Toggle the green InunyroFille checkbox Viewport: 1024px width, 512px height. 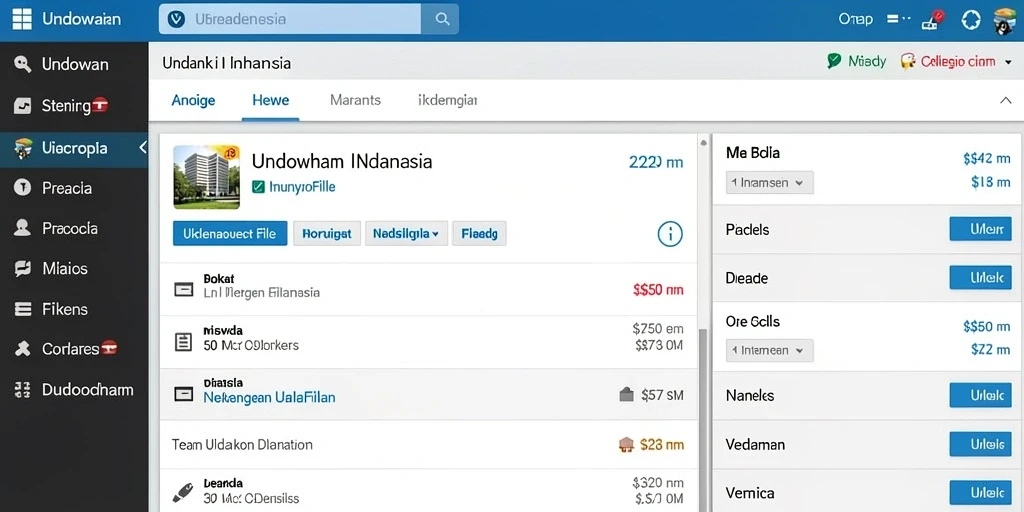[258, 187]
